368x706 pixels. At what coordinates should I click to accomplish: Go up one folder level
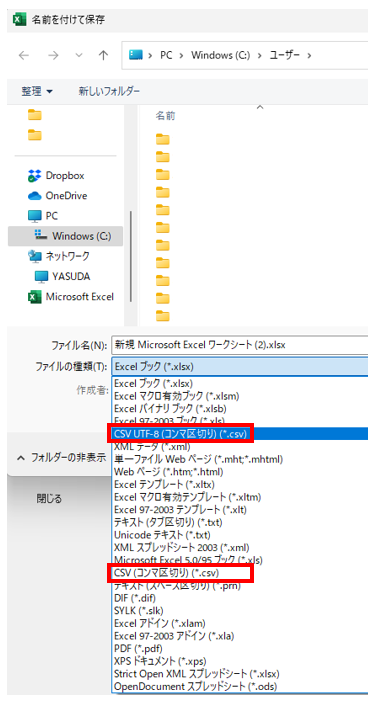point(104,55)
